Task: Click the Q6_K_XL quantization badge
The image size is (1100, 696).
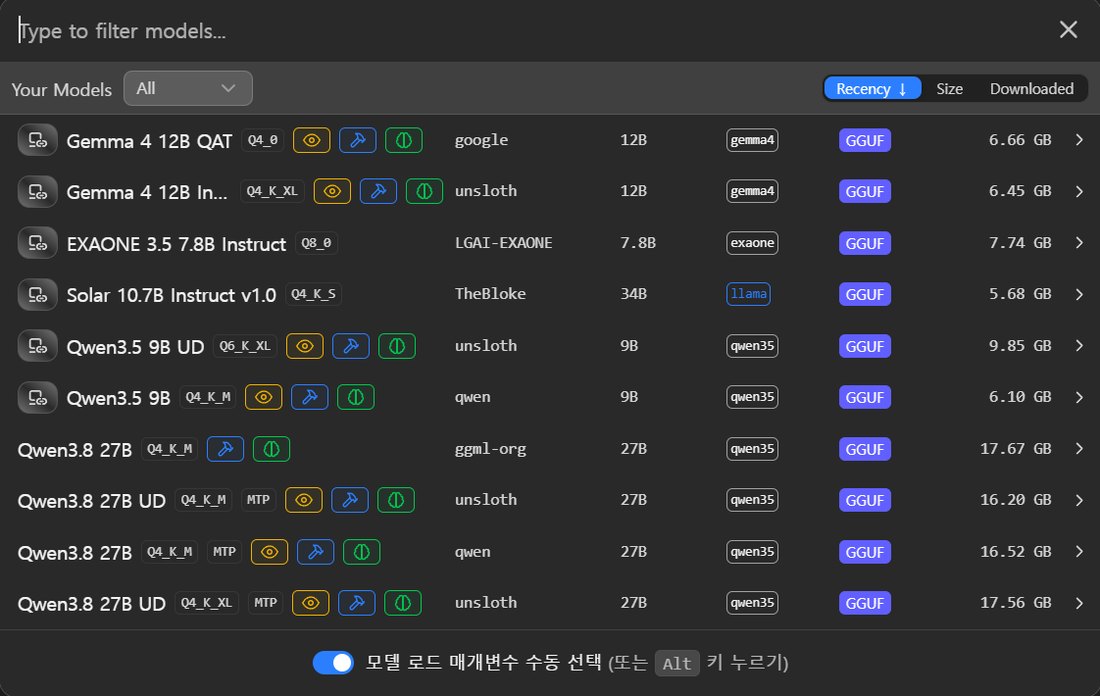Action: coord(245,346)
